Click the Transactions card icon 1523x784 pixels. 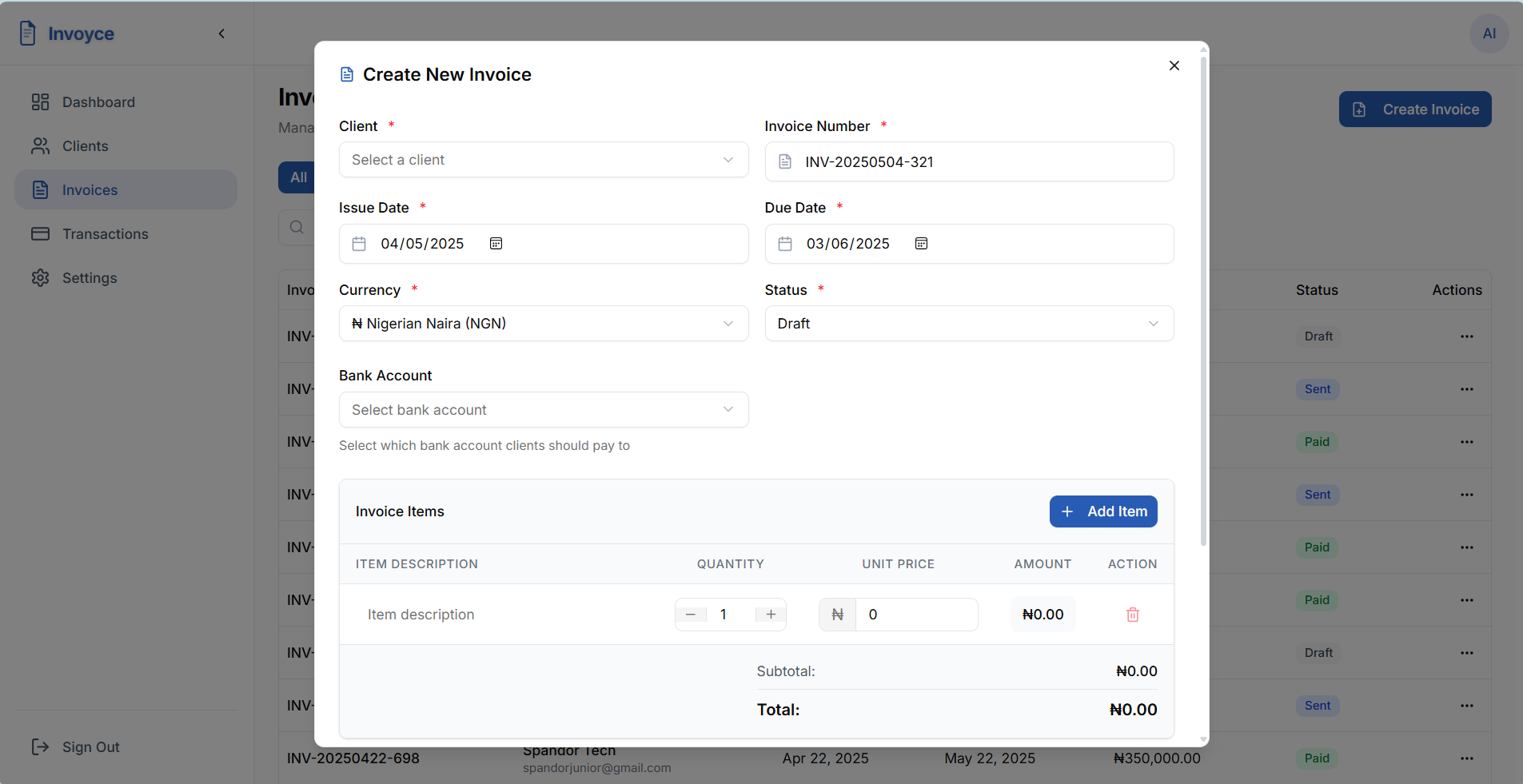coord(40,234)
